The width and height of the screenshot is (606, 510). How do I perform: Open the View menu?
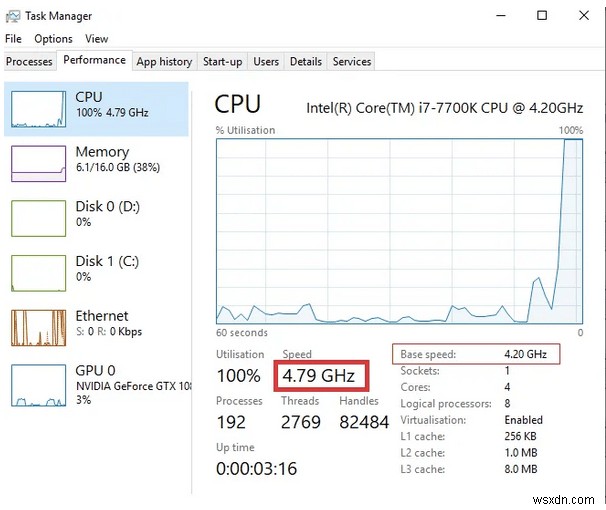pos(97,39)
